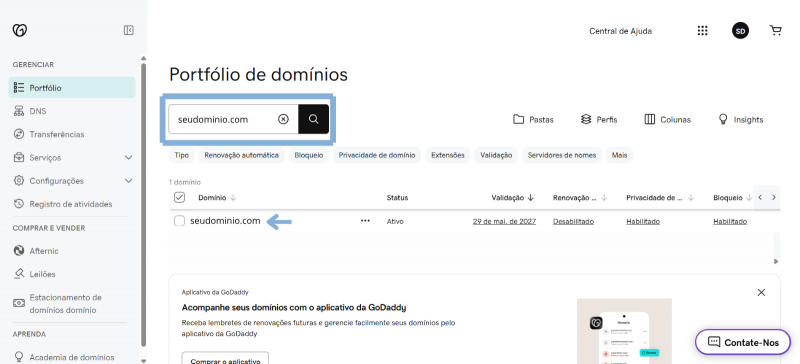Click Desabilitado auto-renewal link
The height and width of the screenshot is (364, 800).
pyautogui.click(x=573, y=222)
